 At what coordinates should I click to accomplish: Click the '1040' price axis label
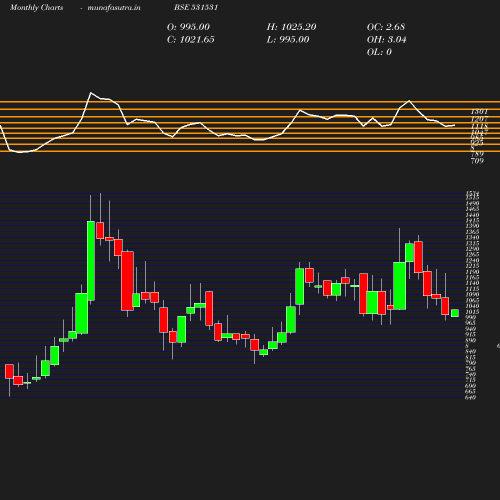[x=472, y=306]
